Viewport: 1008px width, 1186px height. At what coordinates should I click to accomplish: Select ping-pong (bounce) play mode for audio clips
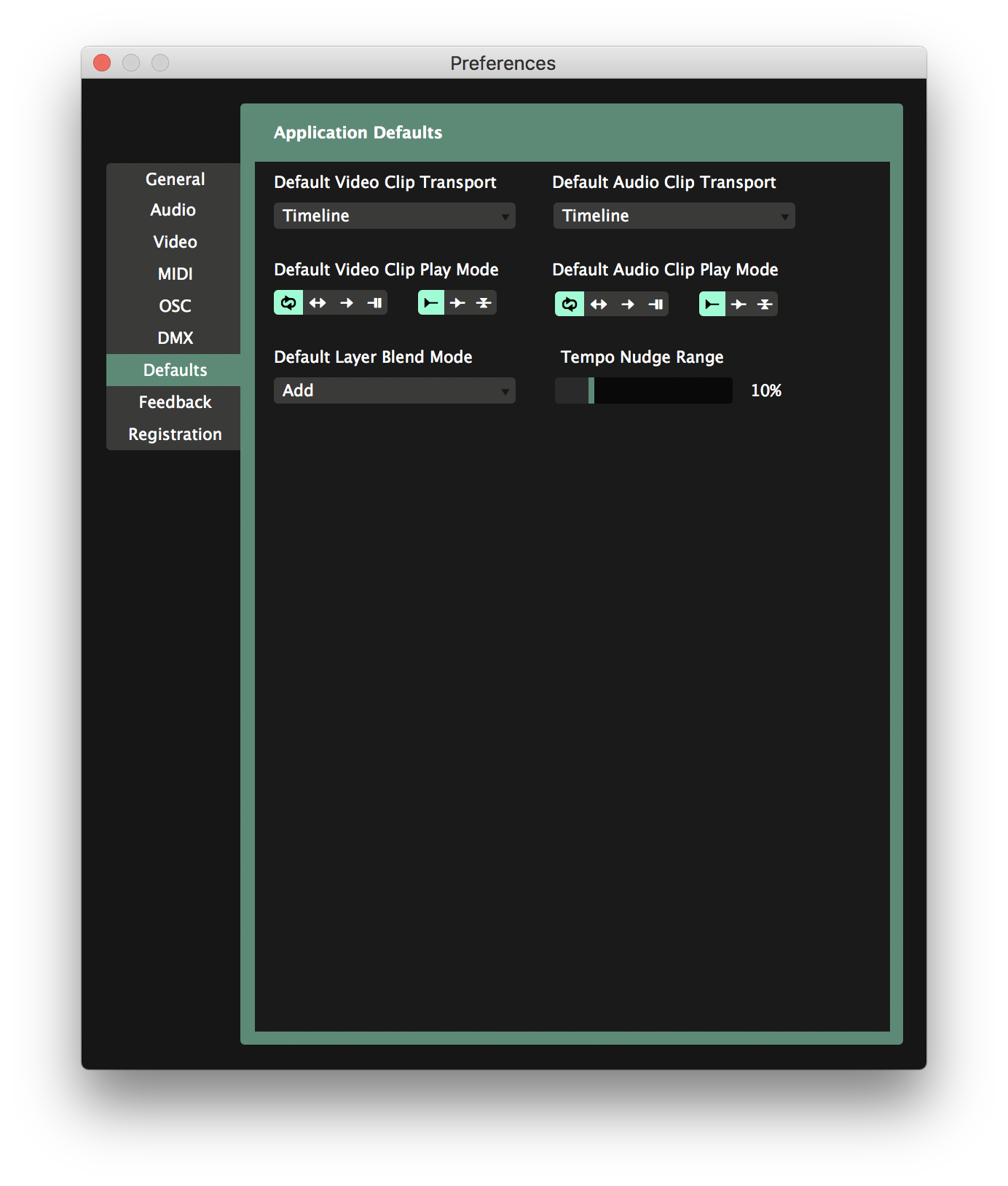(x=599, y=305)
